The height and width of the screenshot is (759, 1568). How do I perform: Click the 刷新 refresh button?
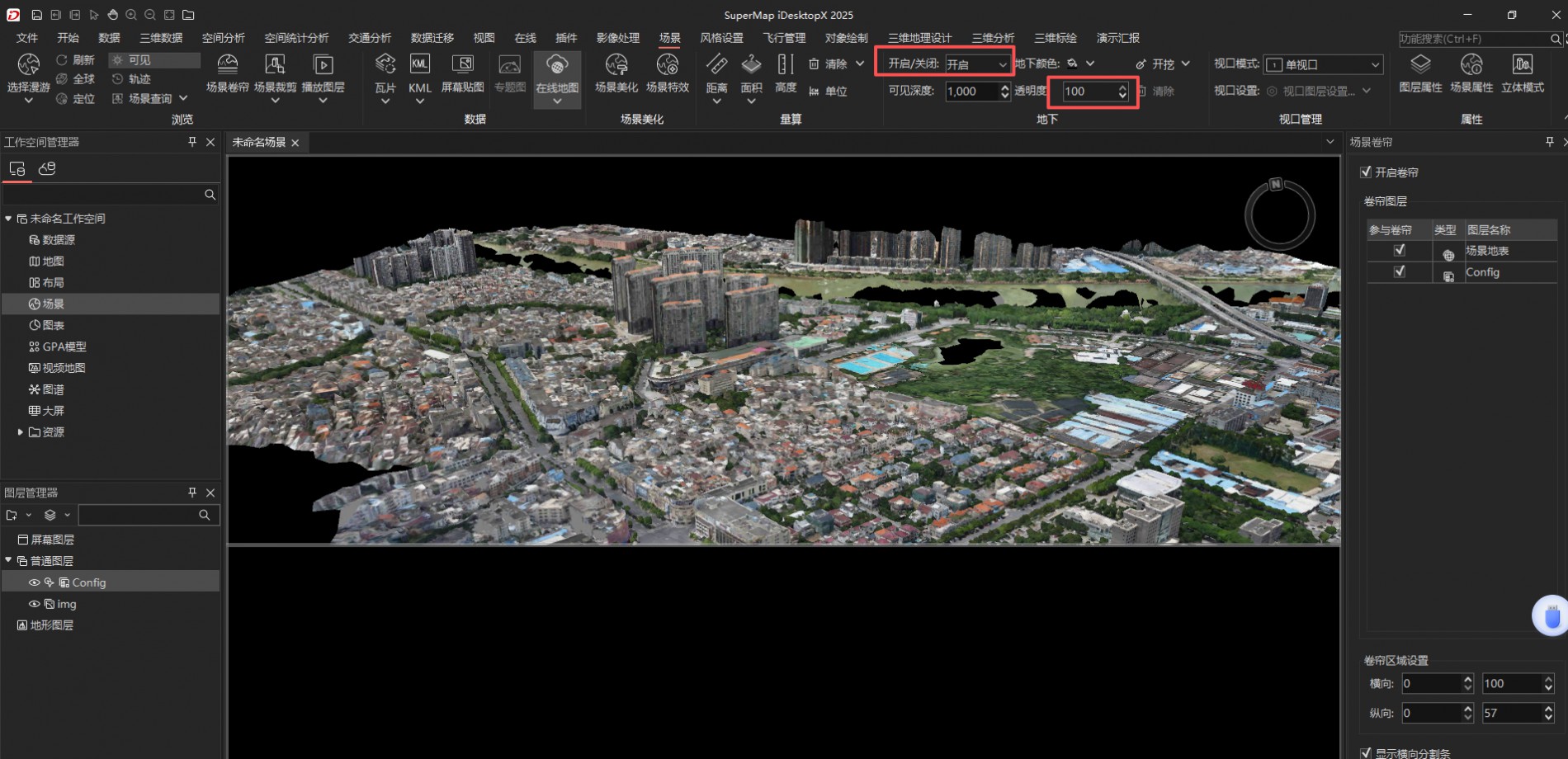point(75,60)
